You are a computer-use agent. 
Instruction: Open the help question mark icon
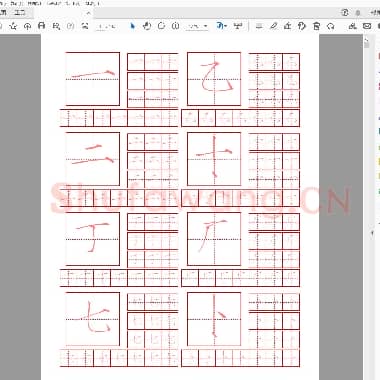pos(345,13)
